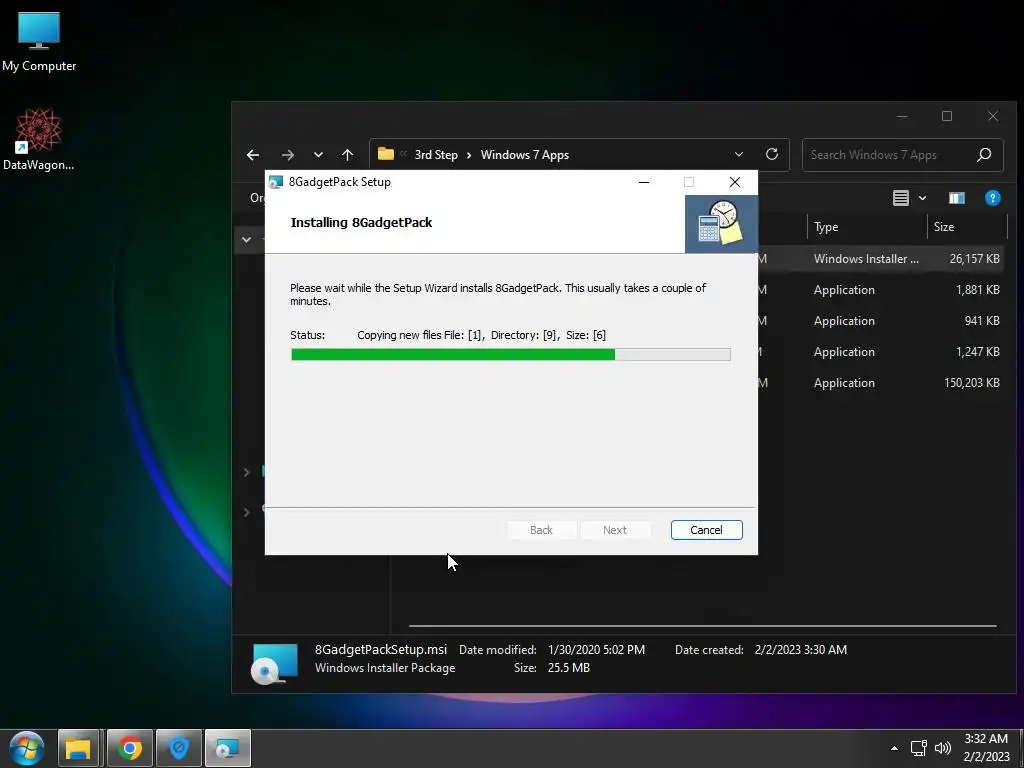Click the 8GadgetPackSetup.msi details pane thumbnail
This screenshot has height=768, width=1024.
click(274, 663)
